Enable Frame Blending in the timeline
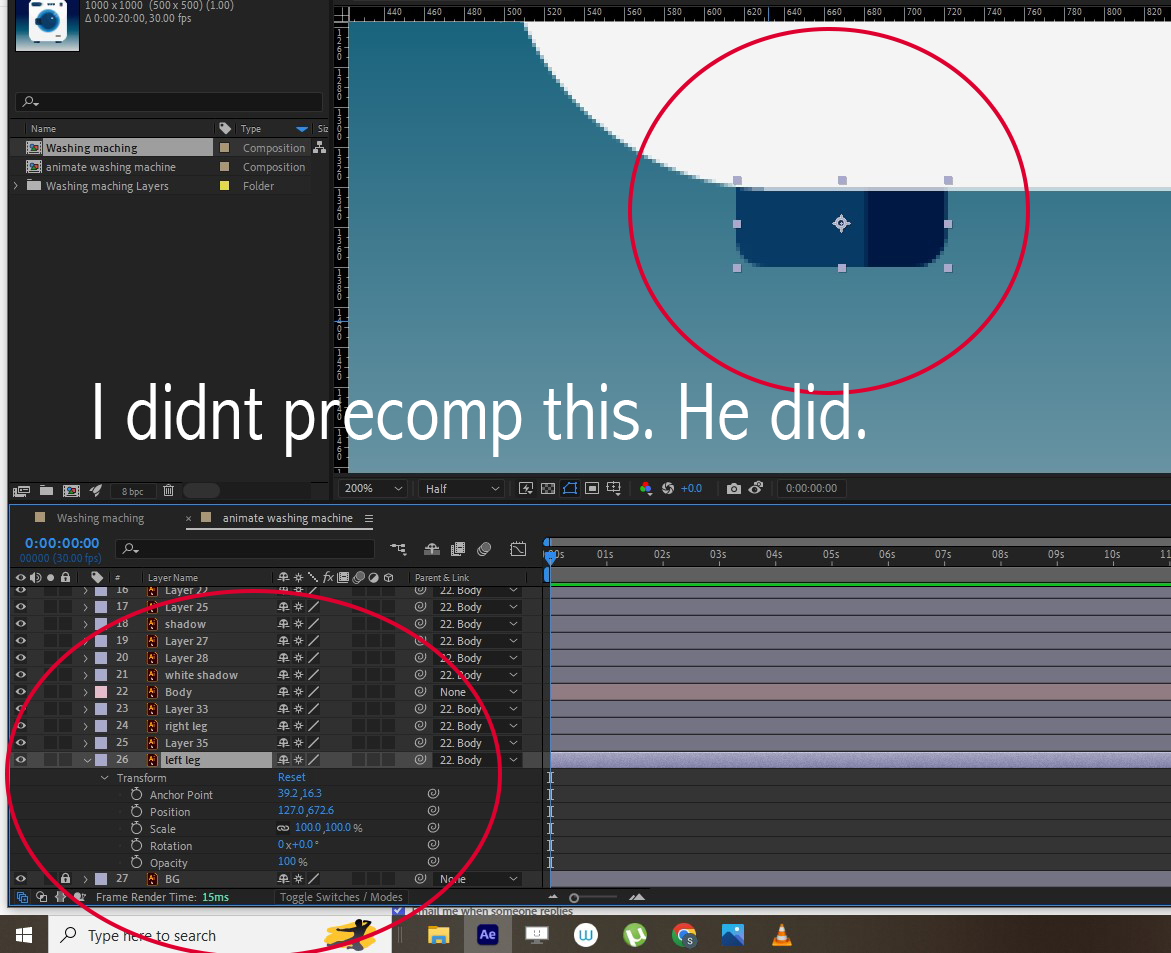The image size is (1171, 953). coord(458,549)
